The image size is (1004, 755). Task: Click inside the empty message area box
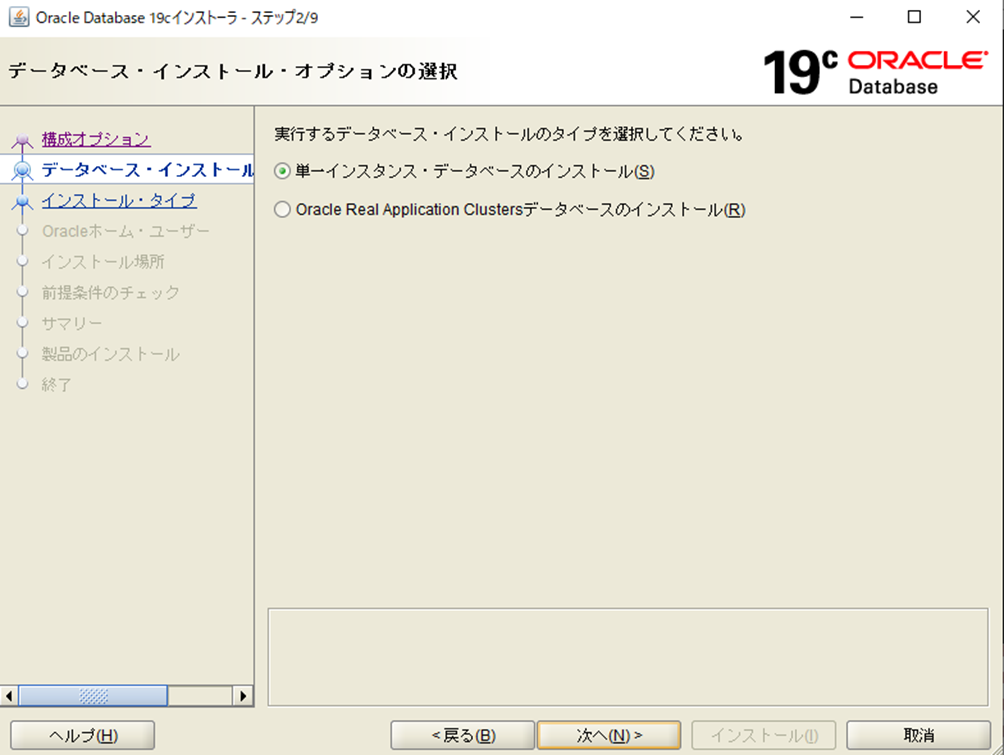[x=627, y=656]
